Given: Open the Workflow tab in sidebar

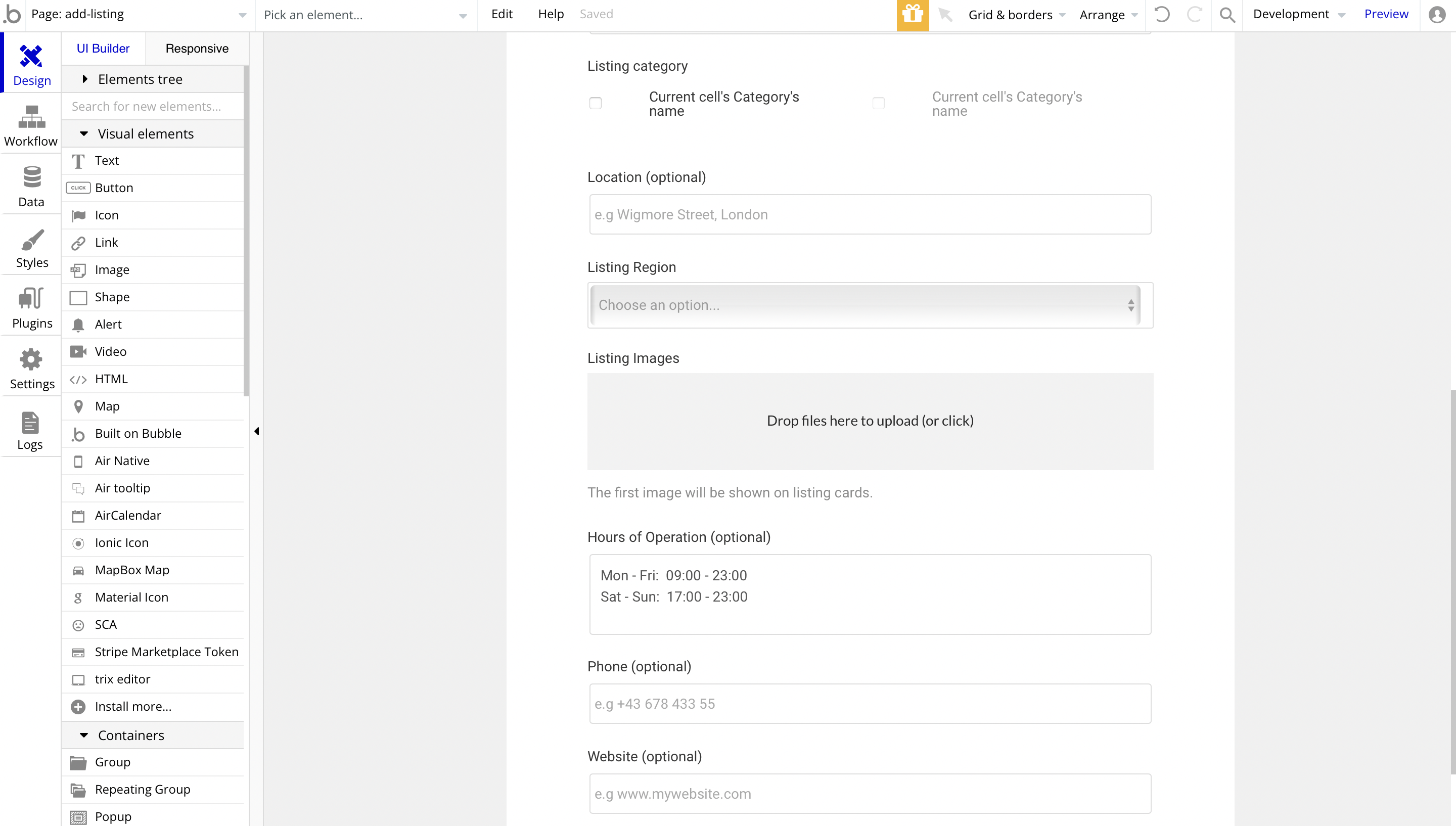Looking at the screenshot, I should pos(31,126).
